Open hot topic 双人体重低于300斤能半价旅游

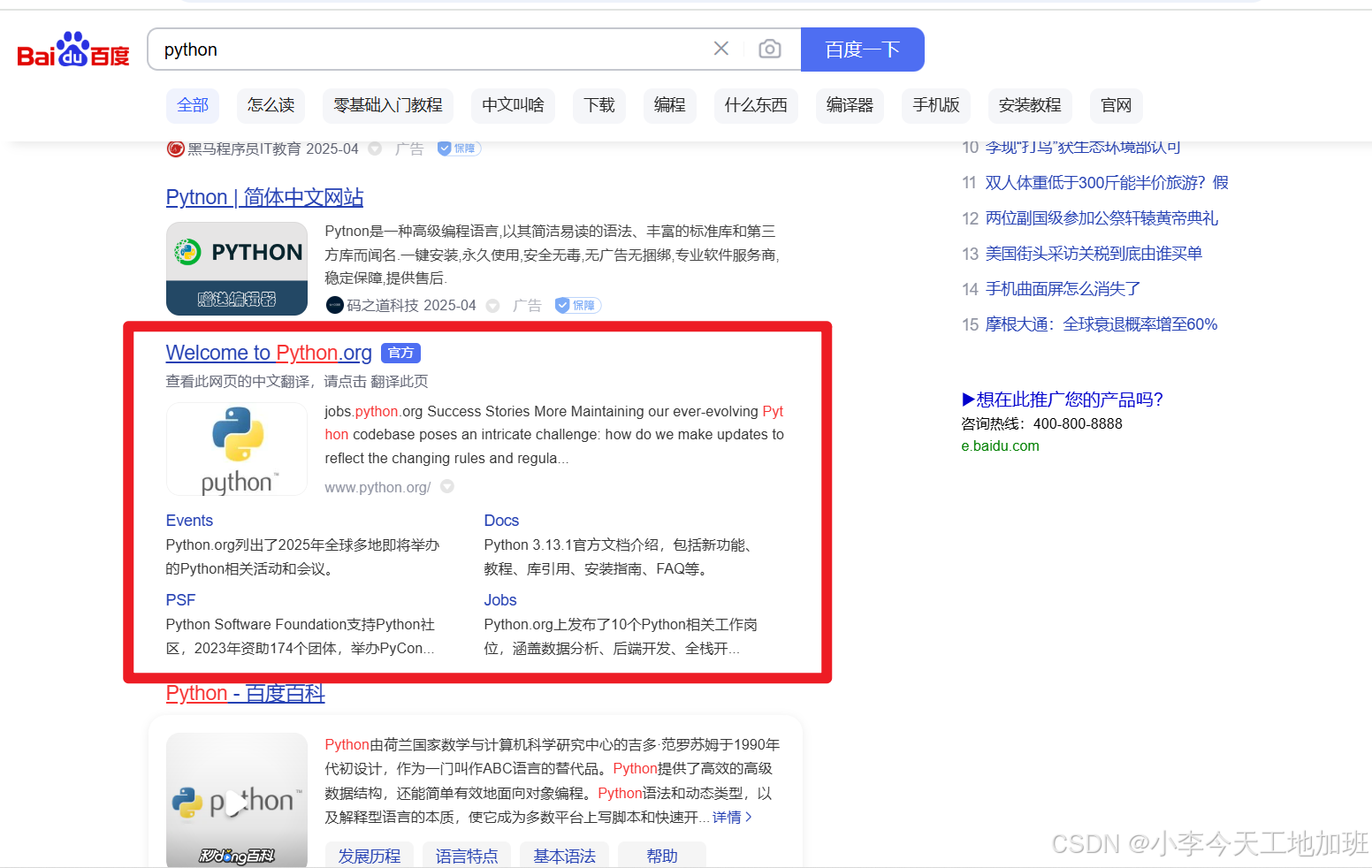coord(1107,183)
